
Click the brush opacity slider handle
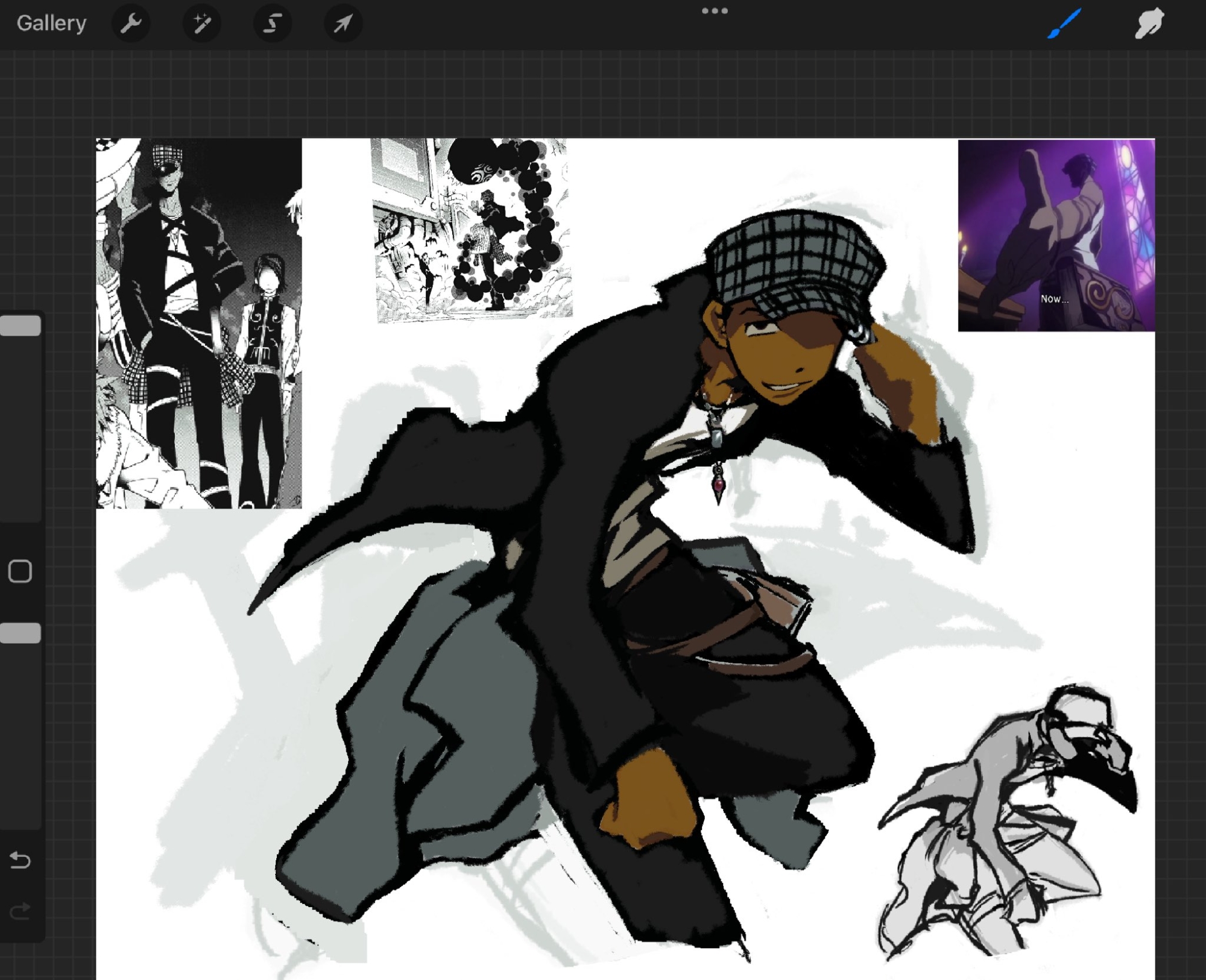(21, 633)
